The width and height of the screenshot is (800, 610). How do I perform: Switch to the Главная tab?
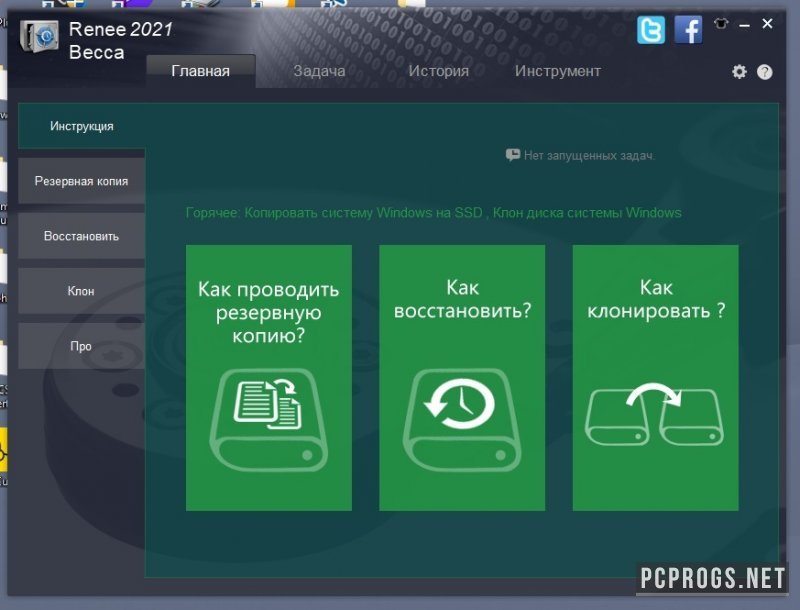[x=201, y=71]
